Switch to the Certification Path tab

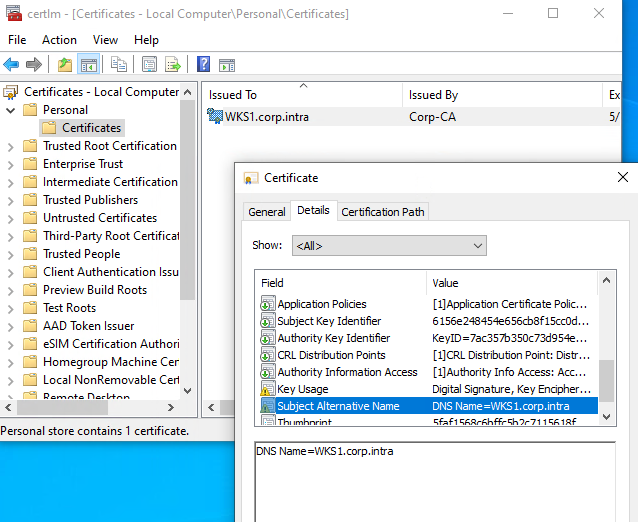point(383,211)
